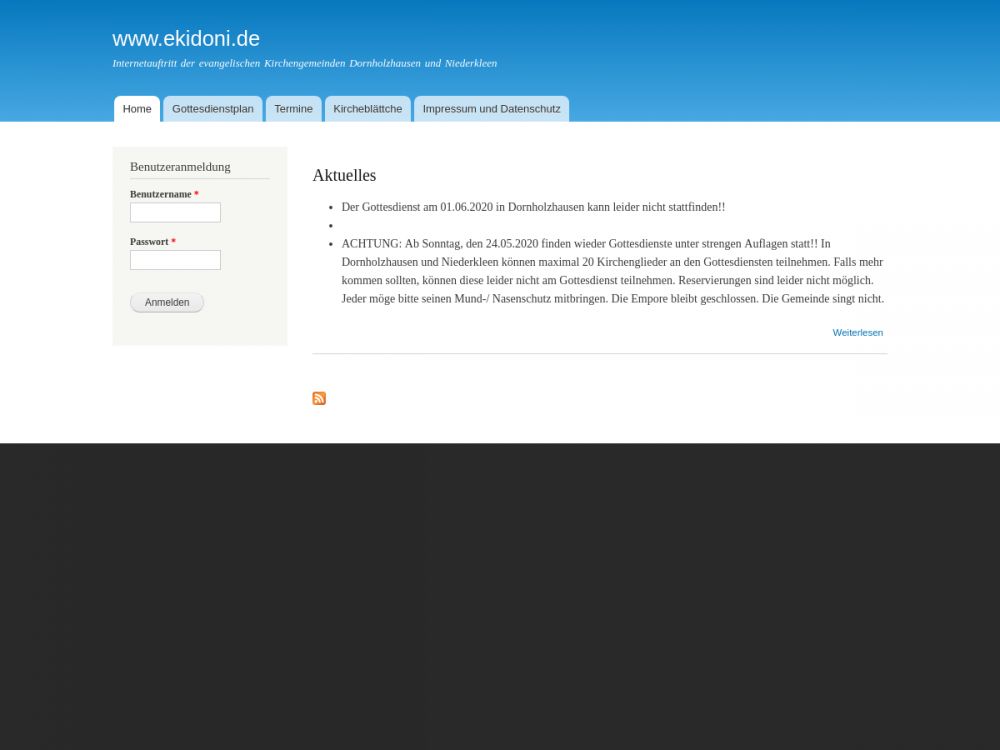Click the ACHTUNG paragraph about 24.05.2020
The image size is (1000, 750).
[x=611, y=271]
